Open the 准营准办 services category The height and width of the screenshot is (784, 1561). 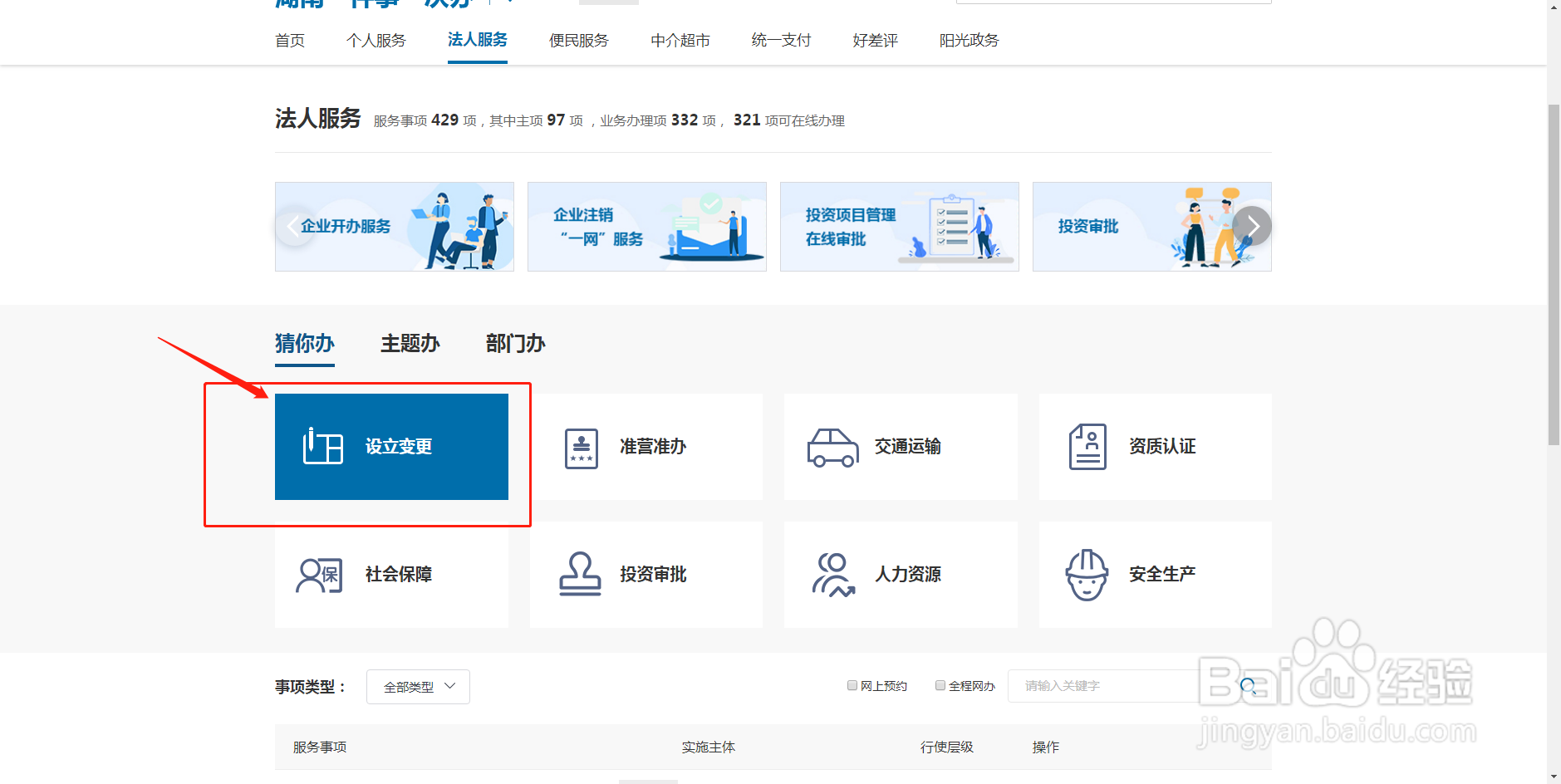581,446
